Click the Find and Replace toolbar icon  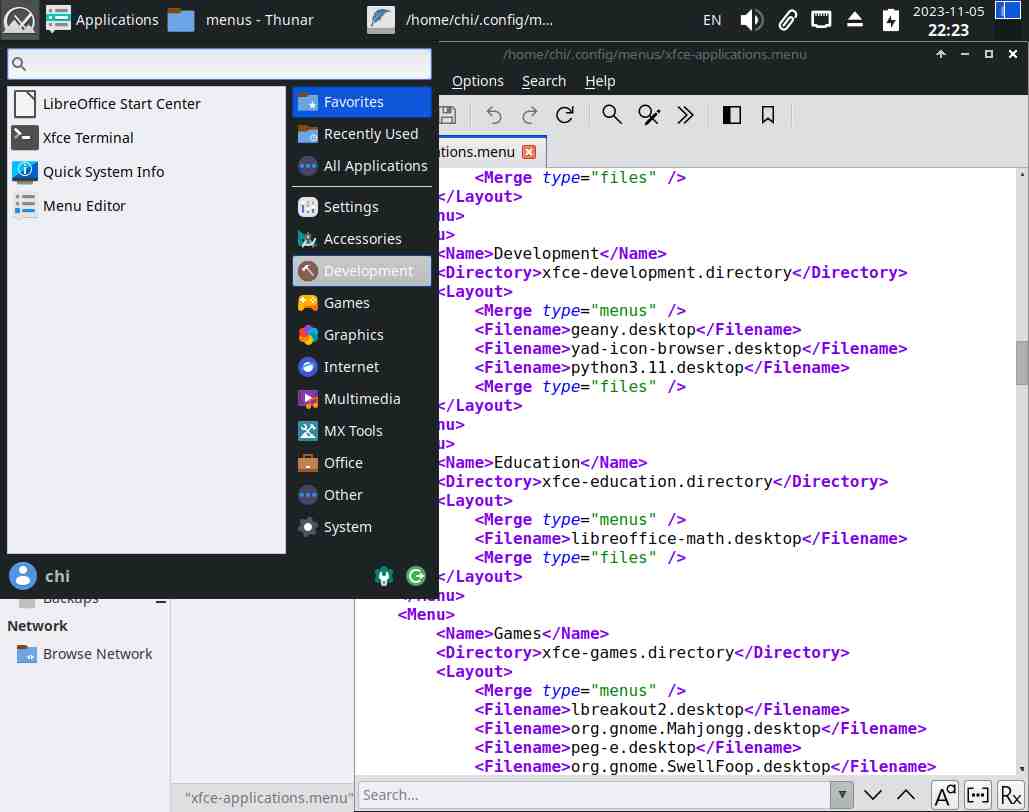click(x=649, y=115)
